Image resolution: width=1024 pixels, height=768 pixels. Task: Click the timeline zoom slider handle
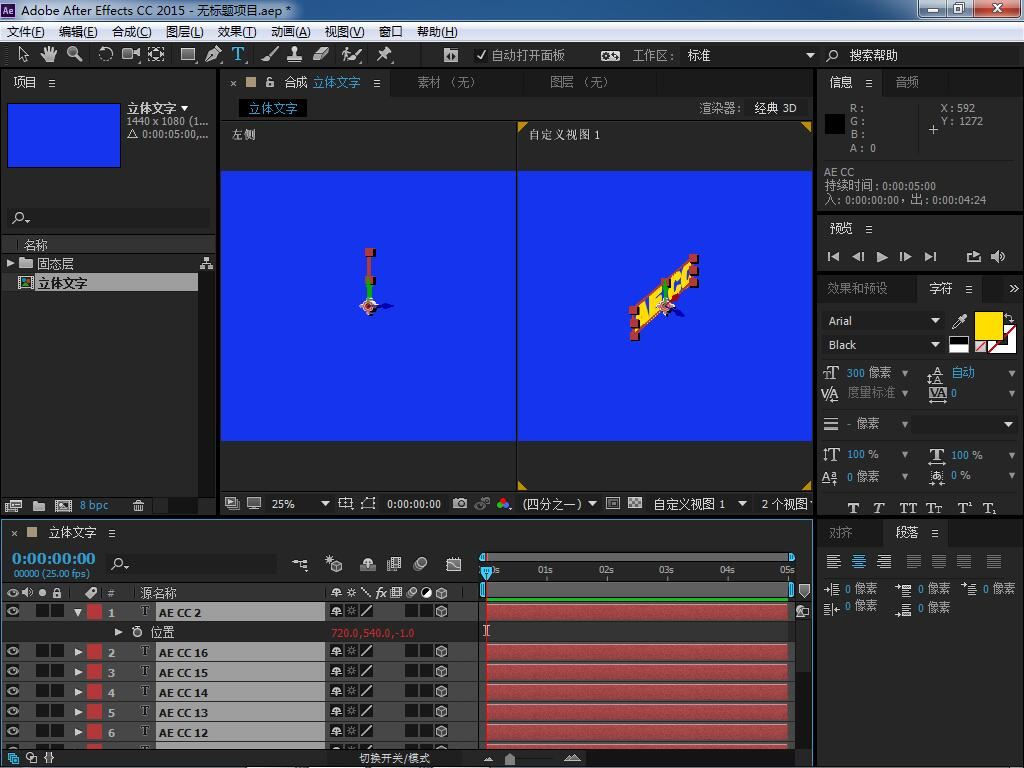[510, 759]
